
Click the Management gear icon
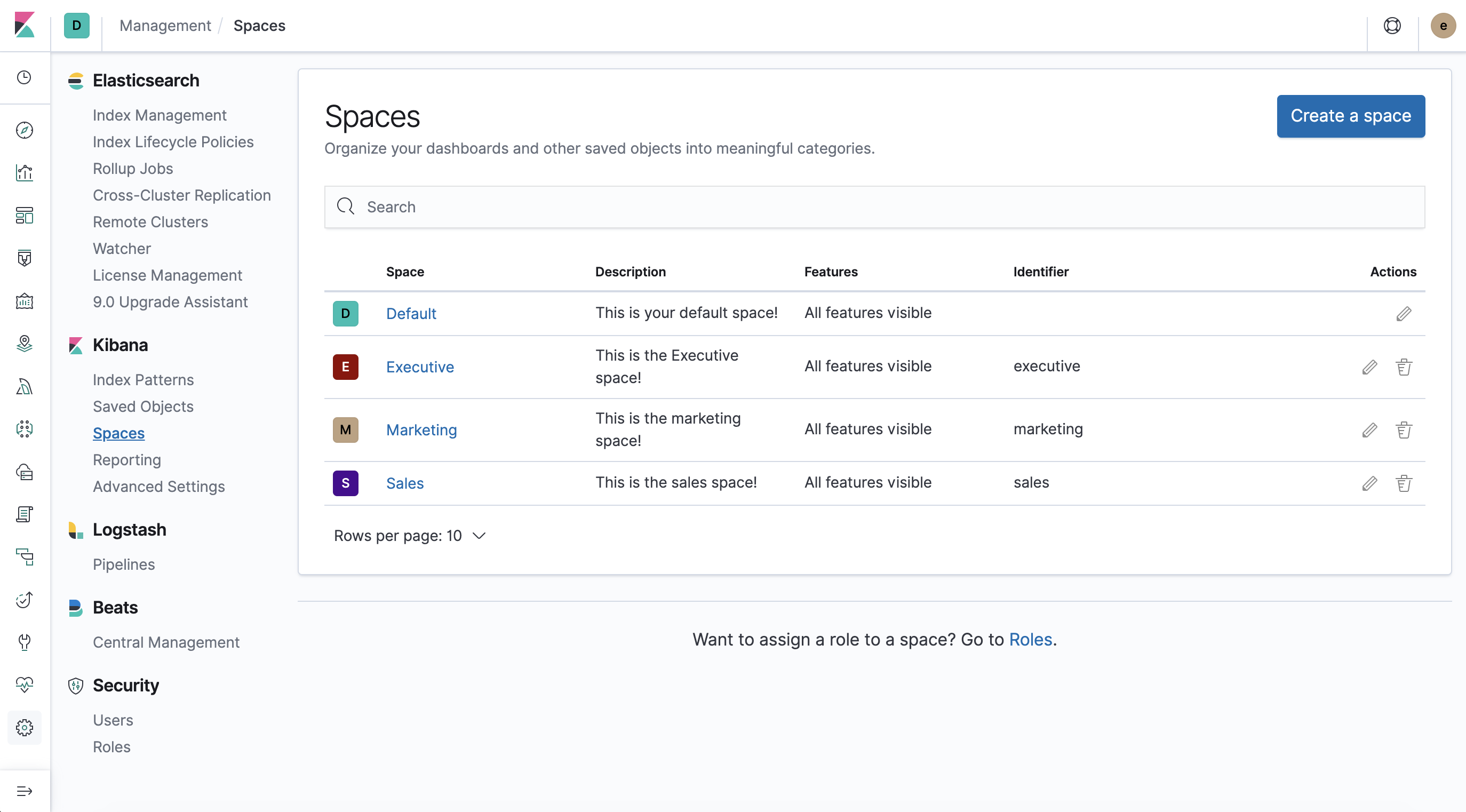25,727
